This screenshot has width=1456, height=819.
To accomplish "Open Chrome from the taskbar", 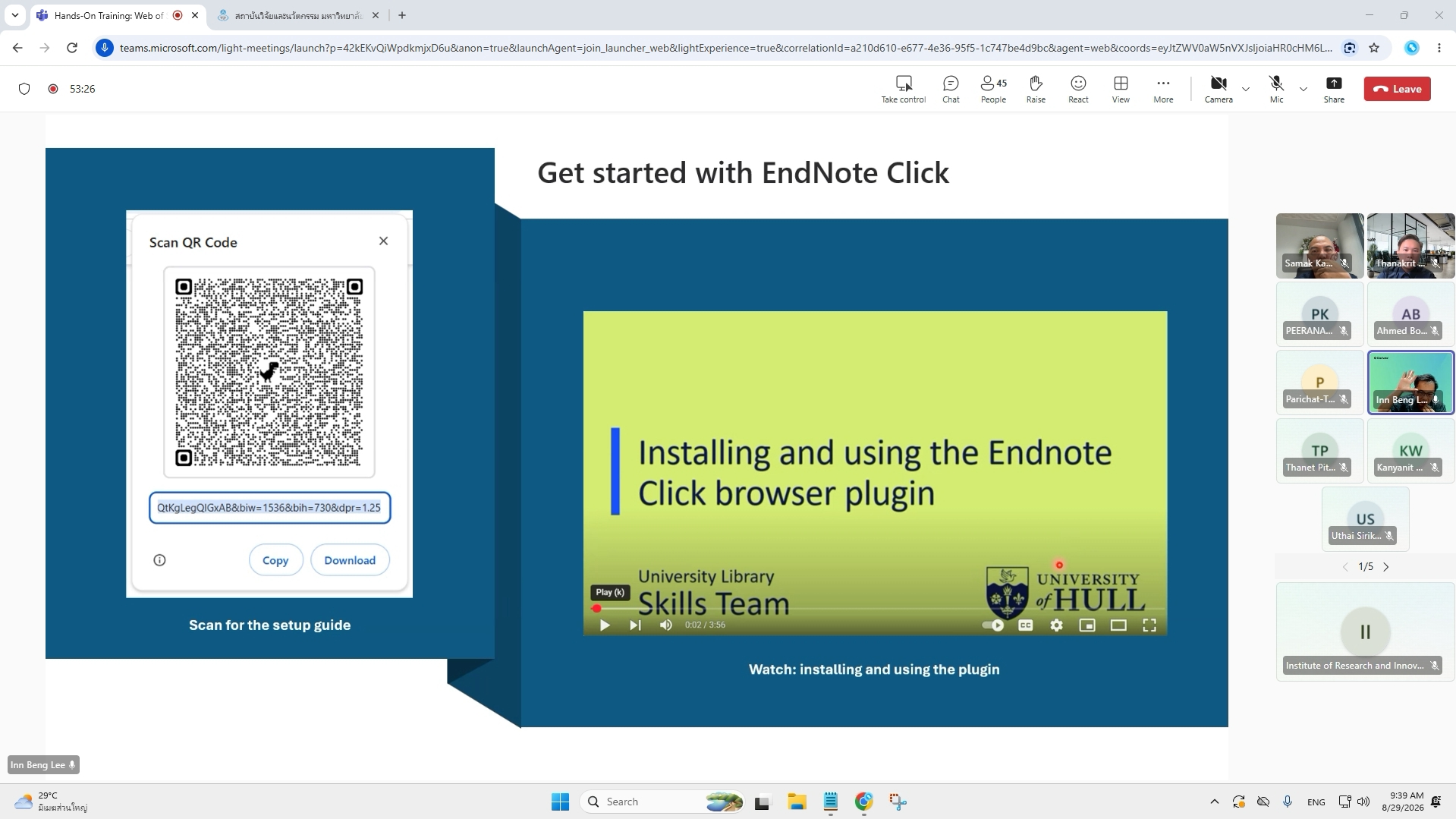I will 864,802.
